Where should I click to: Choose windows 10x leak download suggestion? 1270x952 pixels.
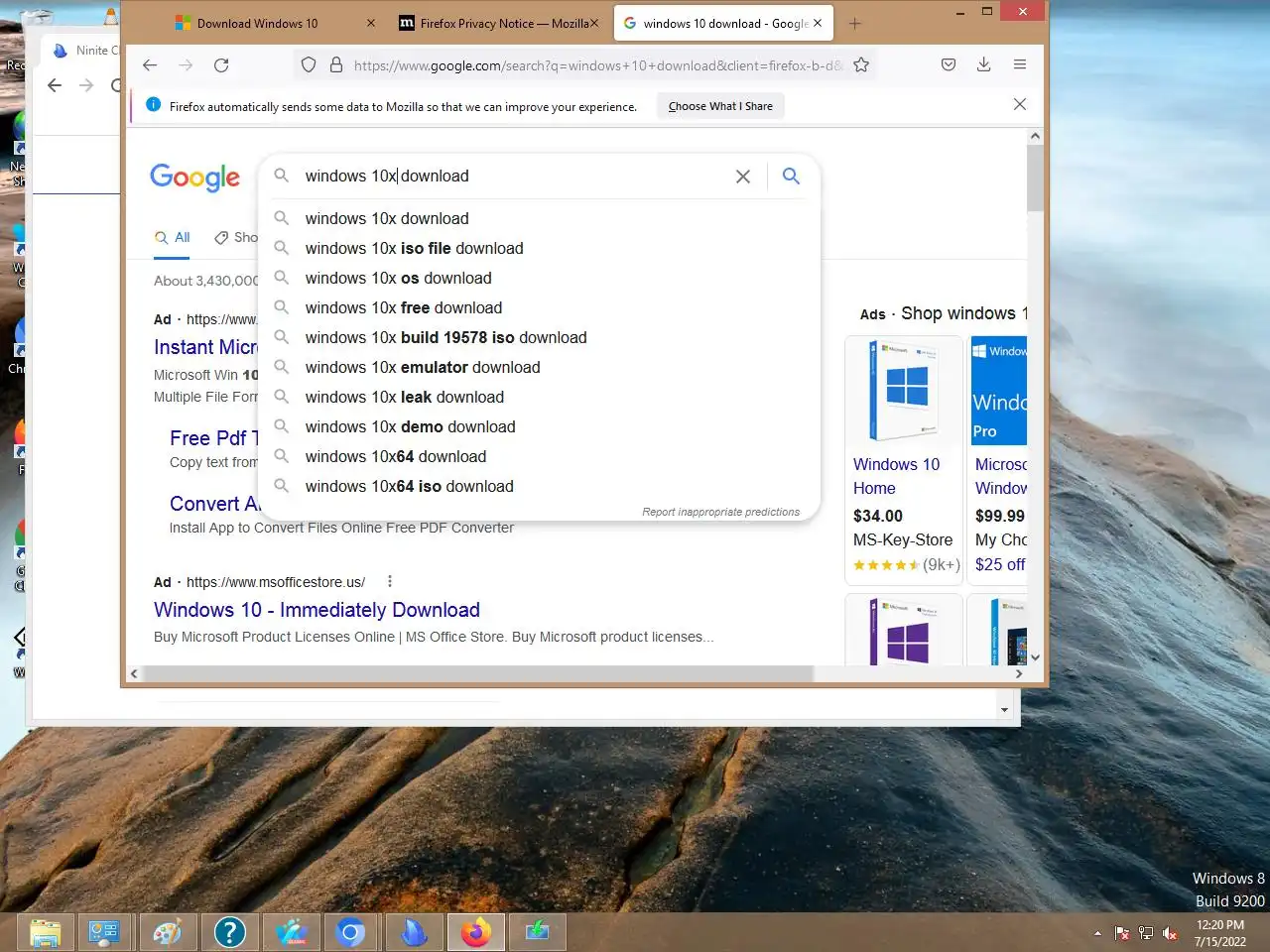point(540,397)
